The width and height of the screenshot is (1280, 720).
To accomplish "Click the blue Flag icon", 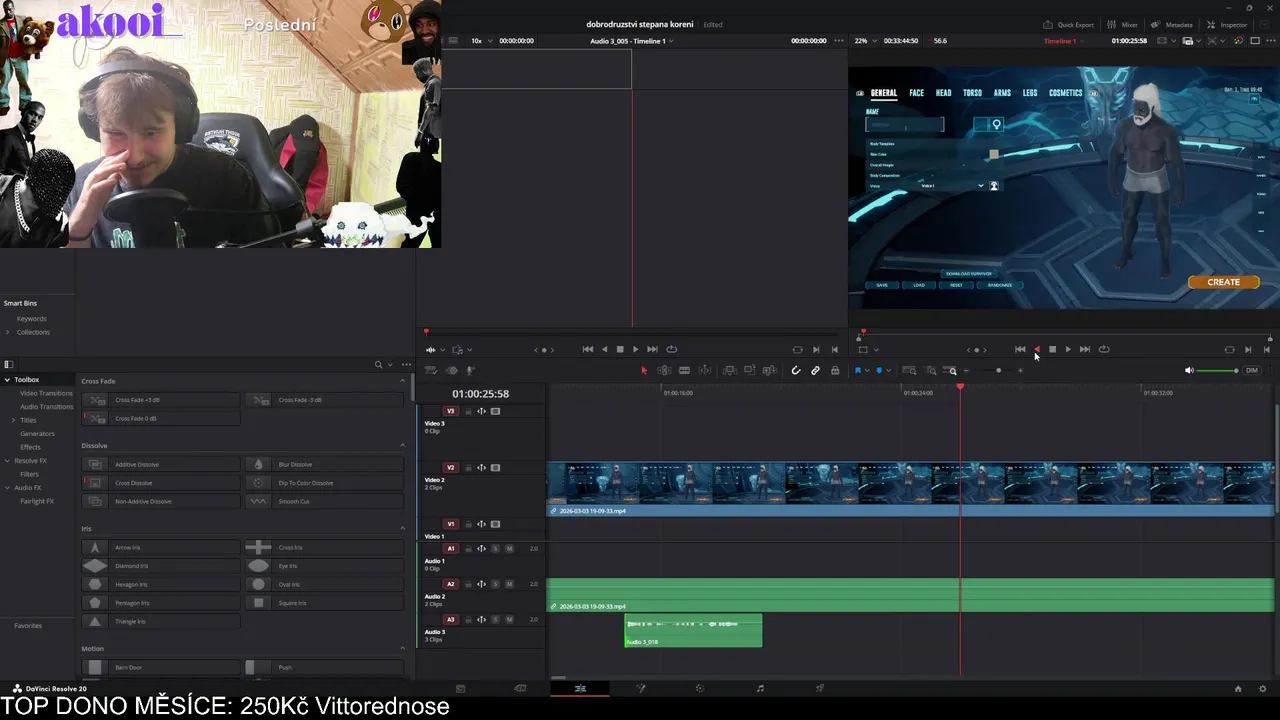I will point(857,370).
